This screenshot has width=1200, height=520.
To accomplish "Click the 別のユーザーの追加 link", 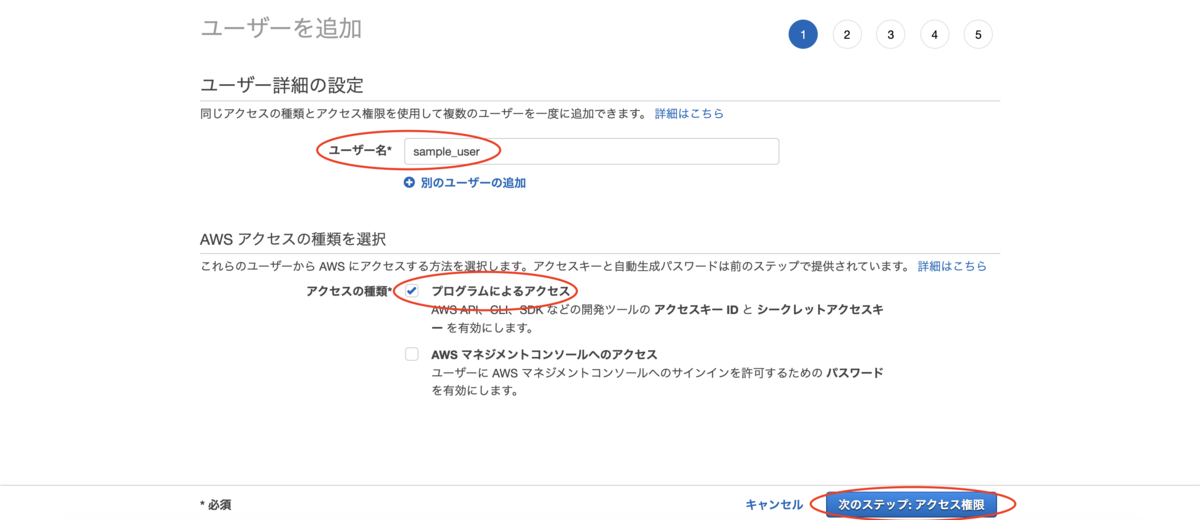I will coord(473,183).
